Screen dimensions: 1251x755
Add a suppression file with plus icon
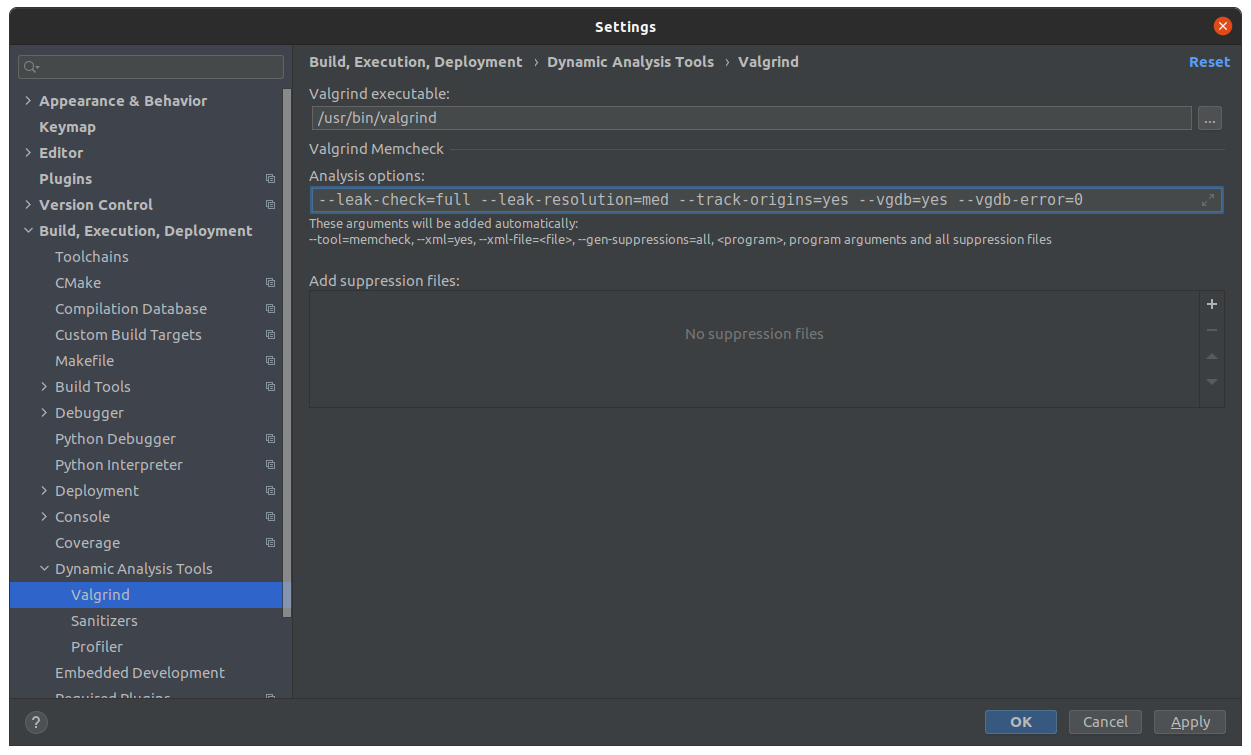1212,304
